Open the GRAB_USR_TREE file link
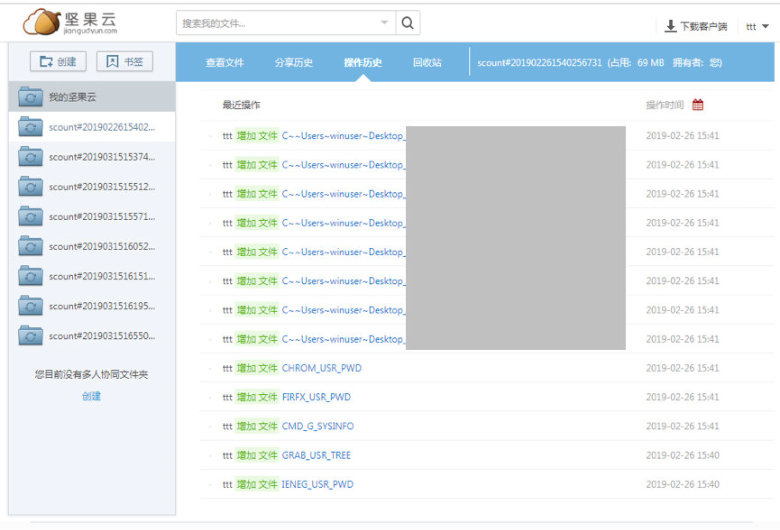Image resolution: width=780 pixels, height=530 pixels. point(316,455)
